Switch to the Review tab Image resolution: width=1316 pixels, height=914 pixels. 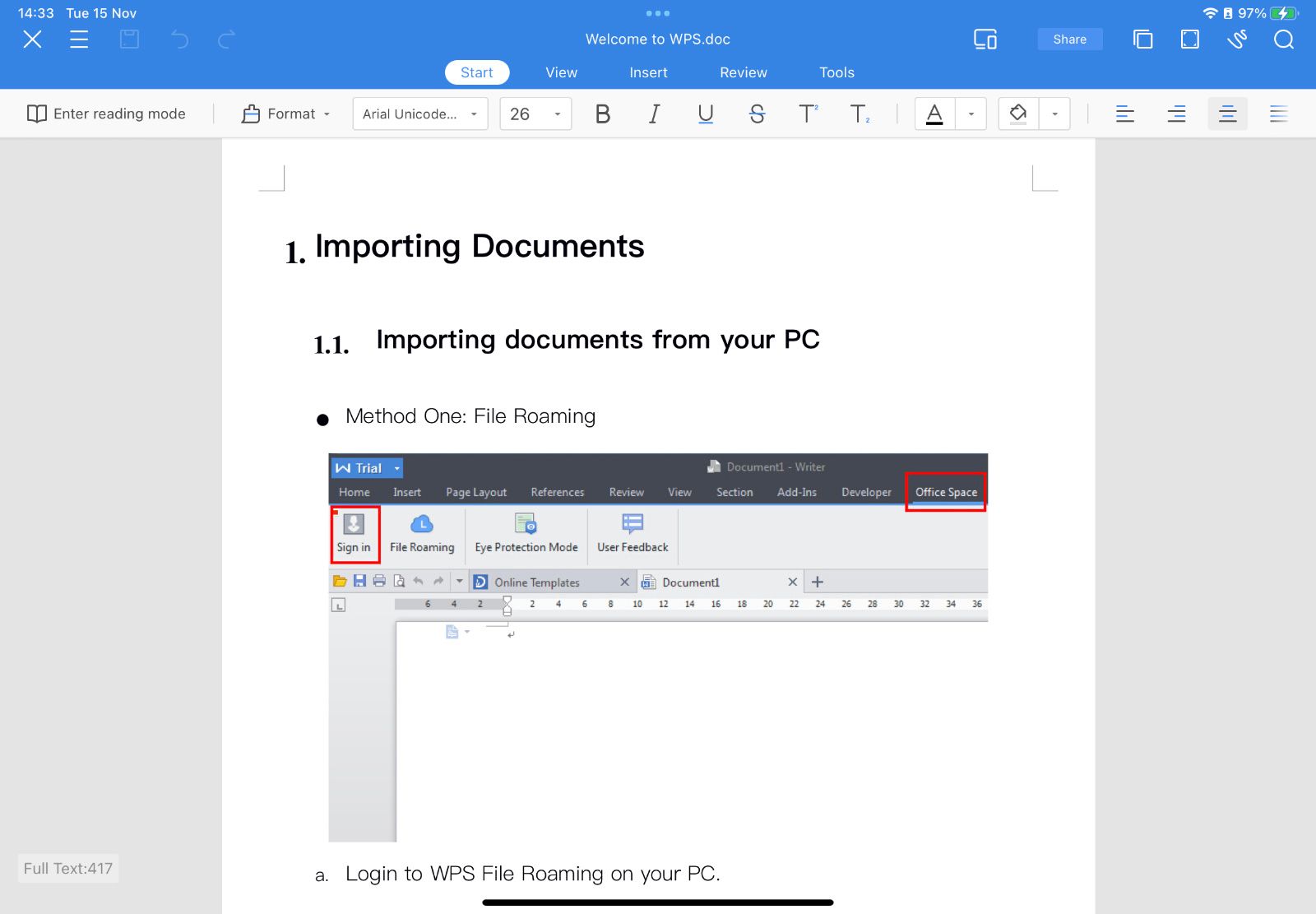tap(743, 72)
